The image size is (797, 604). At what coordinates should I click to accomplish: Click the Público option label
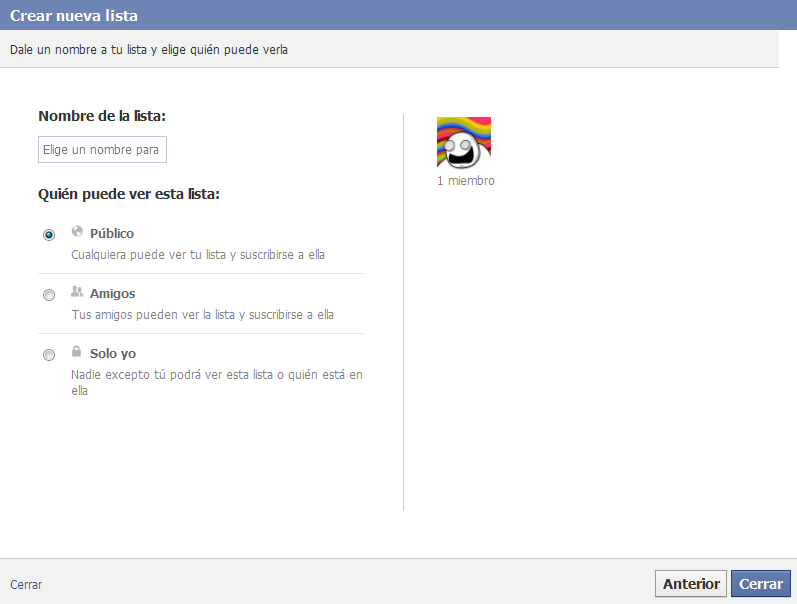(x=112, y=233)
